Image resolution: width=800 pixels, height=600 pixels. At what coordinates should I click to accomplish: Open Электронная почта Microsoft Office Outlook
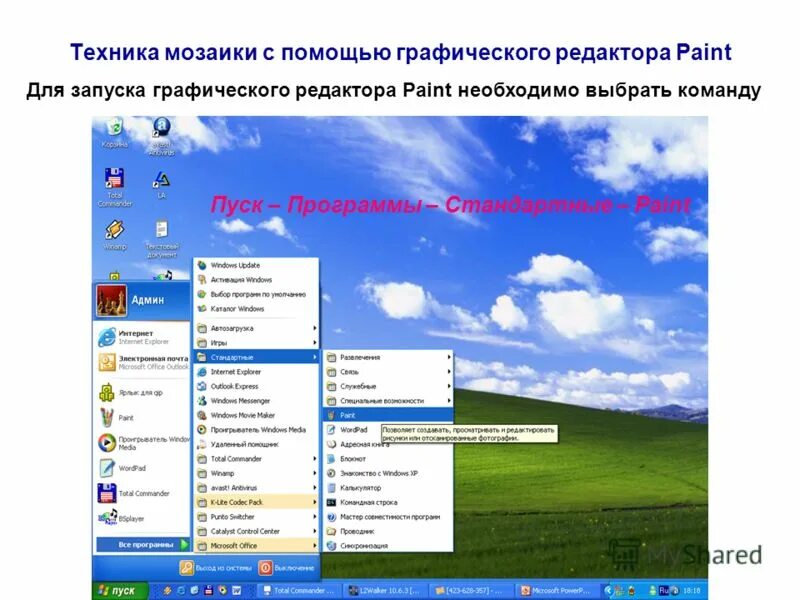tap(142, 360)
